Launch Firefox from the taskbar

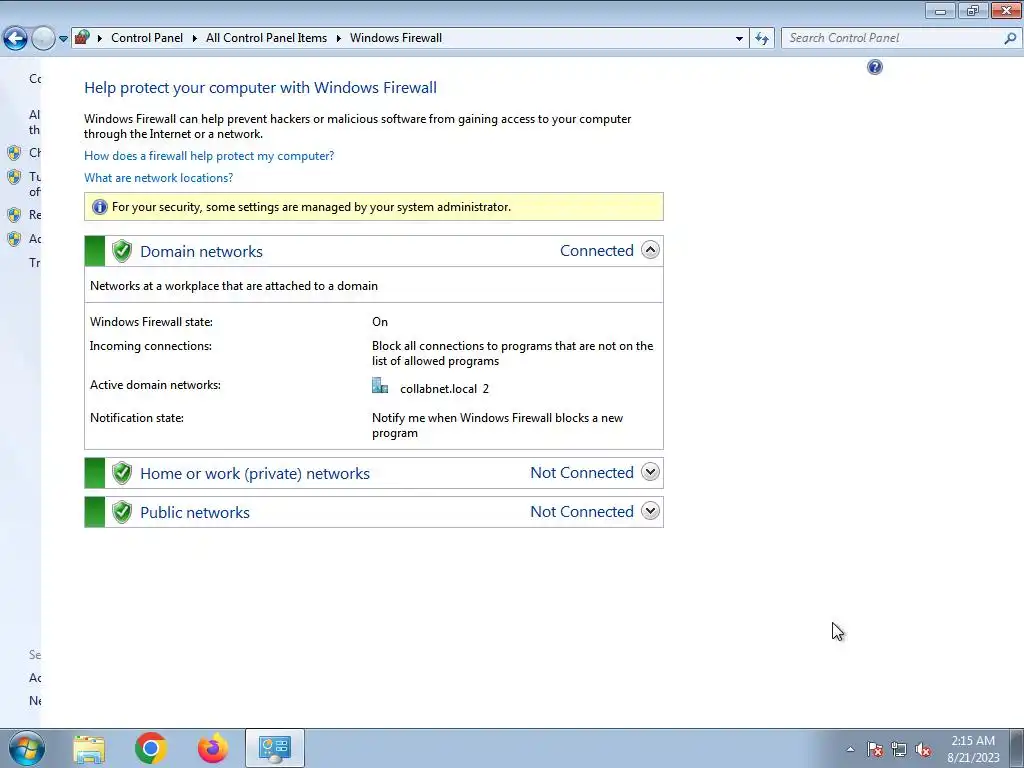[213, 748]
